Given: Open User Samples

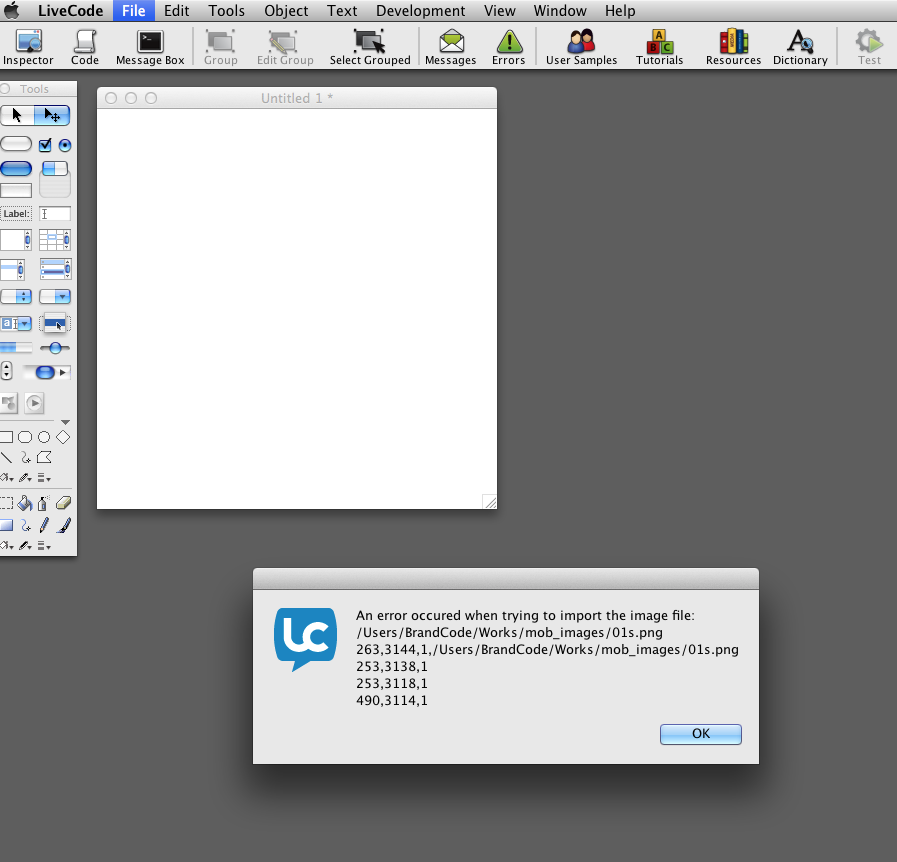Looking at the screenshot, I should tap(581, 47).
